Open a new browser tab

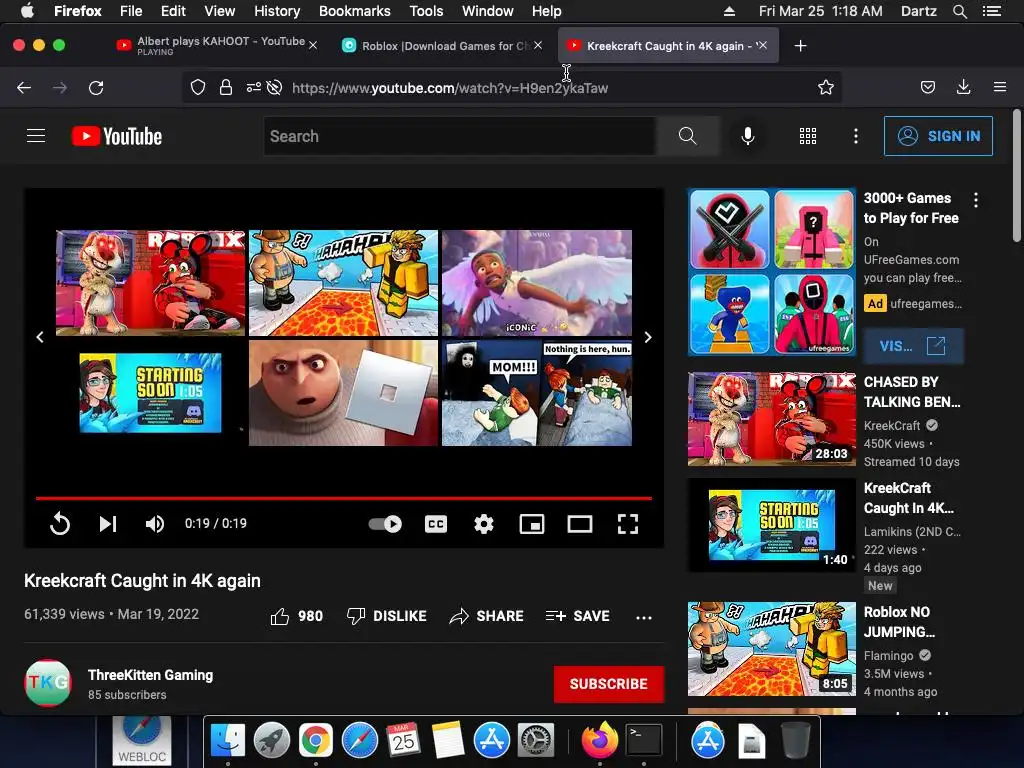point(800,45)
